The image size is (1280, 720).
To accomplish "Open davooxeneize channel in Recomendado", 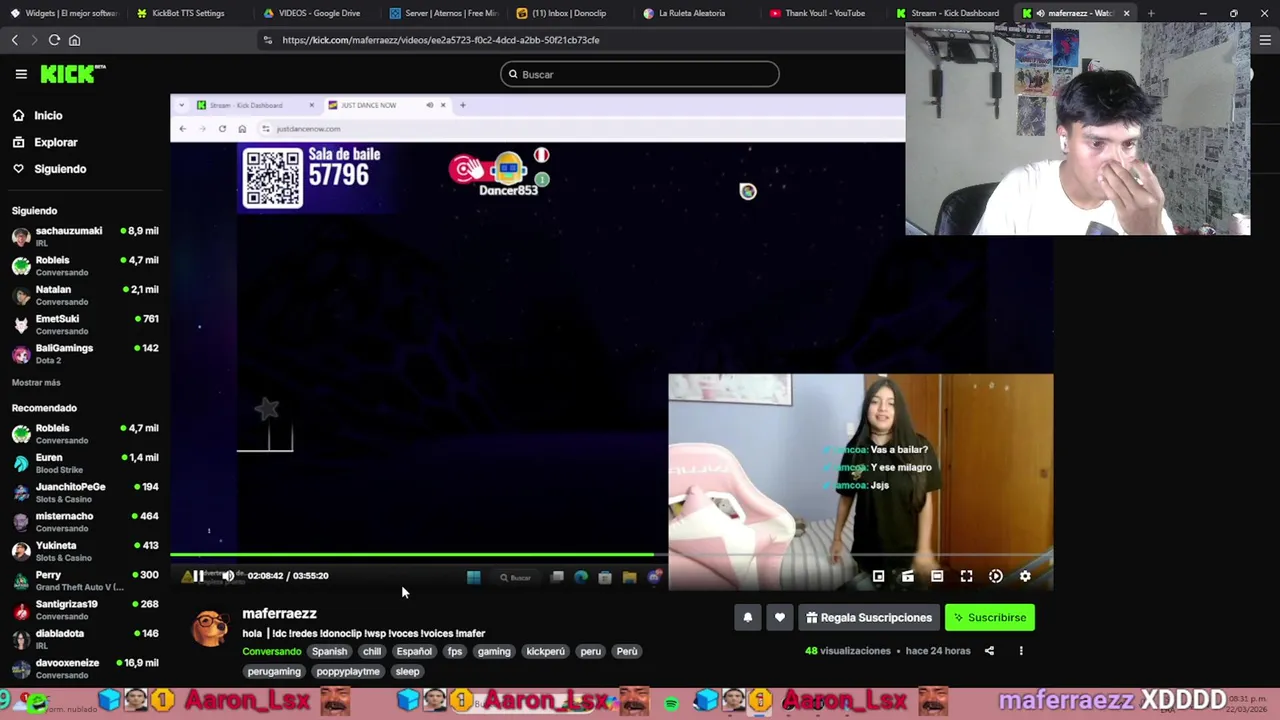I will point(85,668).
